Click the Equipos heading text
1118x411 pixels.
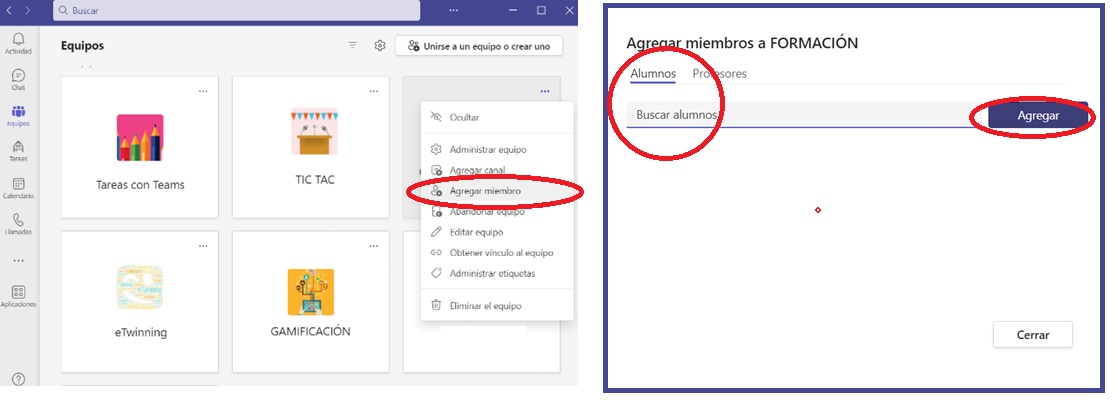pos(83,46)
